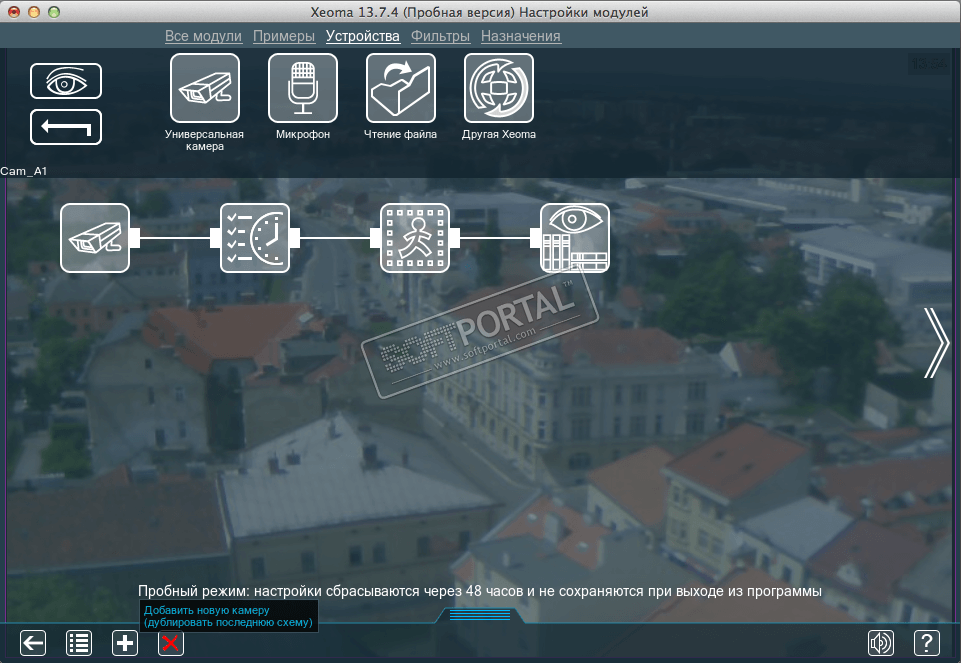Viewport: 961px width, 663px height.
Task: Add a new camera with plus button
Action: pyautogui.click(x=124, y=643)
